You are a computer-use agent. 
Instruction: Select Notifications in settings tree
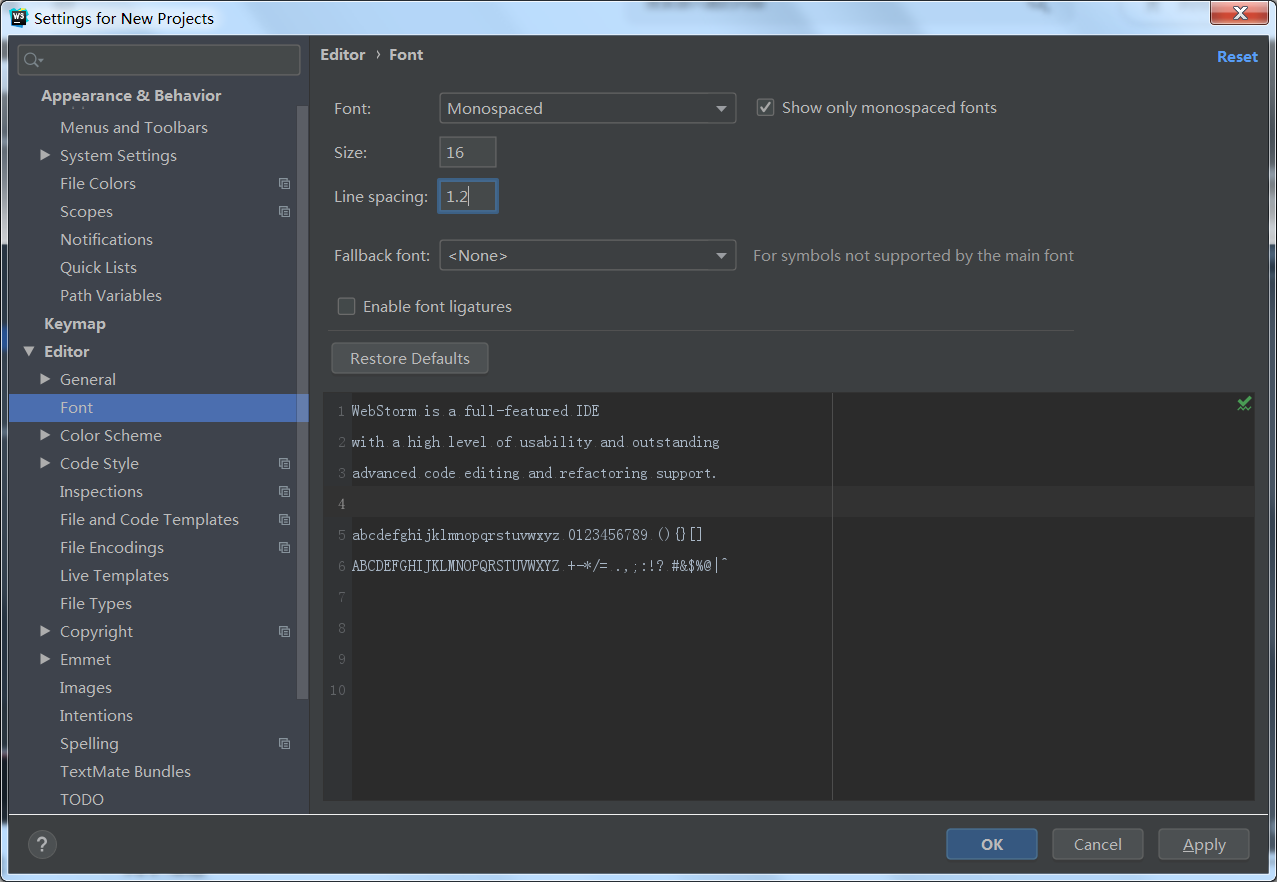(106, 239)
